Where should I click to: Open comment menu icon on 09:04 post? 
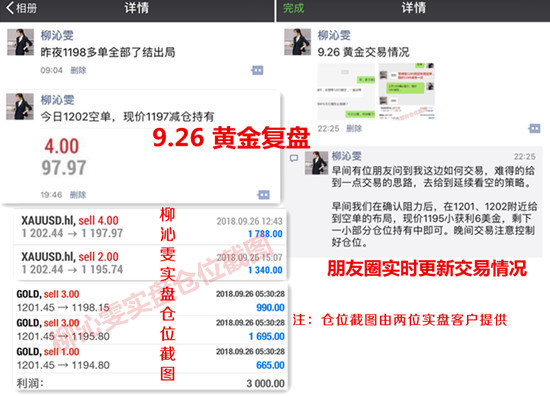pyautogui.click(x=257, y=71)
